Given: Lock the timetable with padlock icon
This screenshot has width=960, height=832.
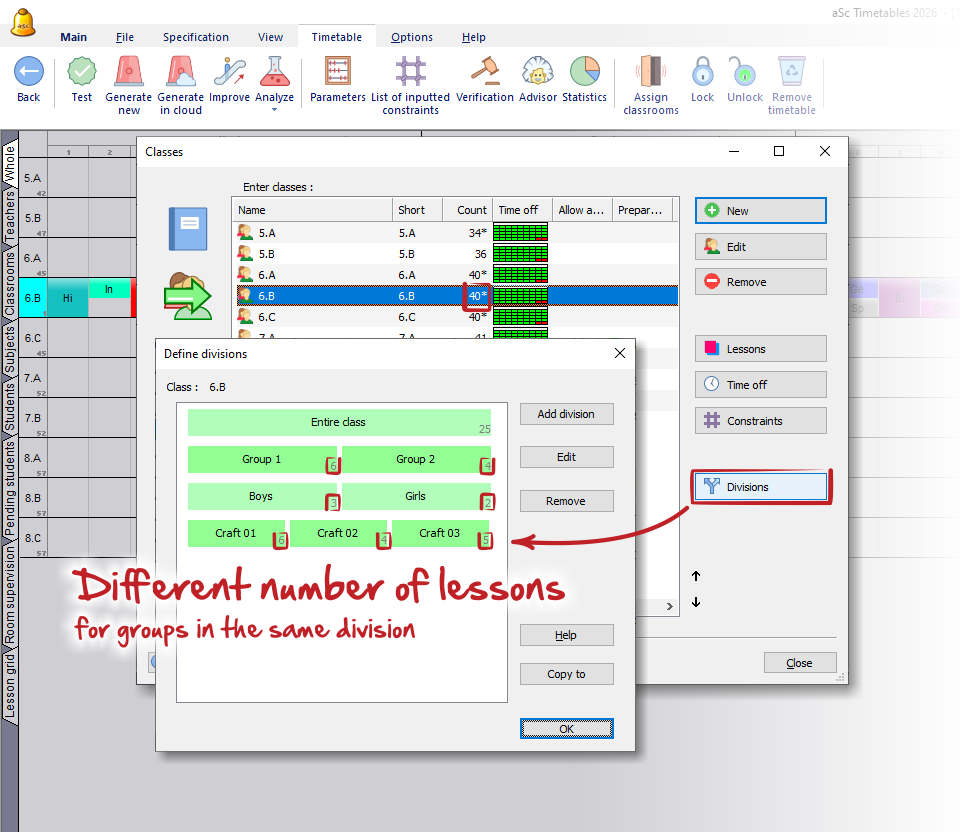Looking at the screenshot, I should pos(702,73).
